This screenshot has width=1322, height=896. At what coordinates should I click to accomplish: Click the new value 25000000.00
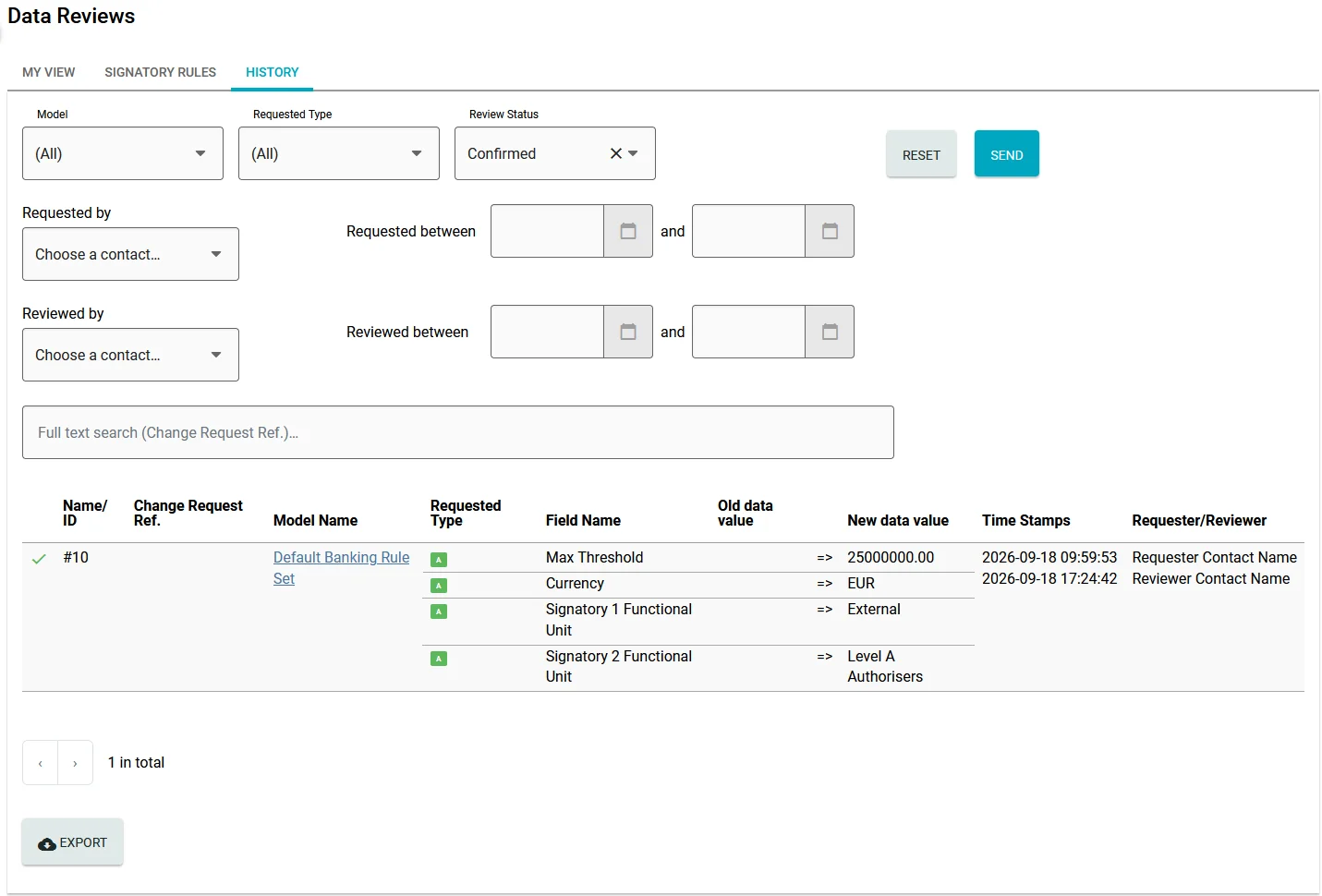coord(891,558)
